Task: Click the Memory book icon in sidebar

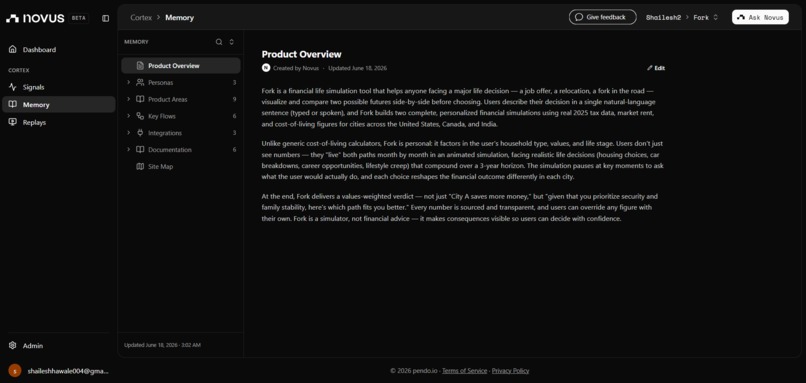Action: [x=13, y=104]
